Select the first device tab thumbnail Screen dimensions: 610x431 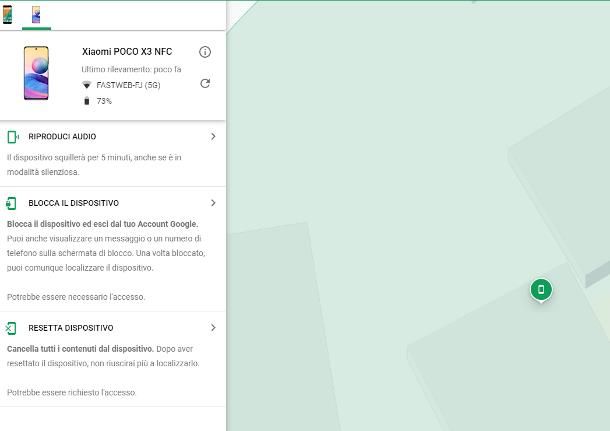(7, 15)
